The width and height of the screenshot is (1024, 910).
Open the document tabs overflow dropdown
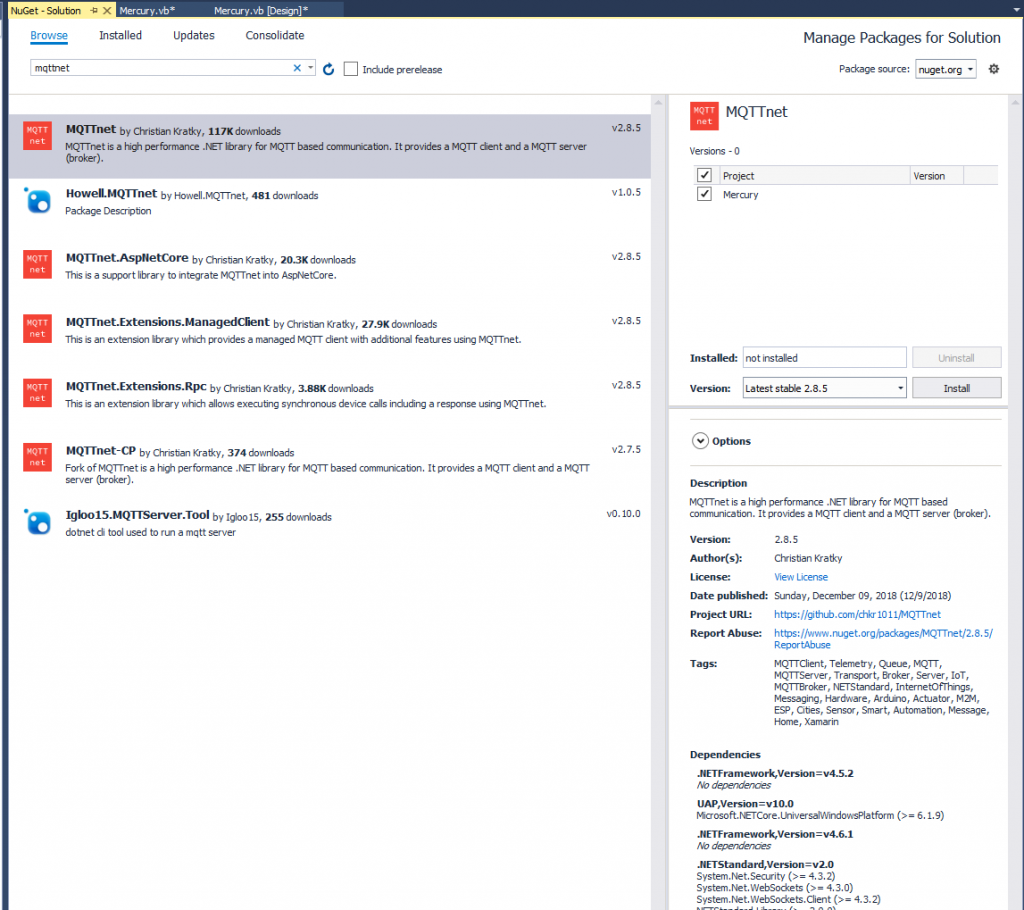1015,10
